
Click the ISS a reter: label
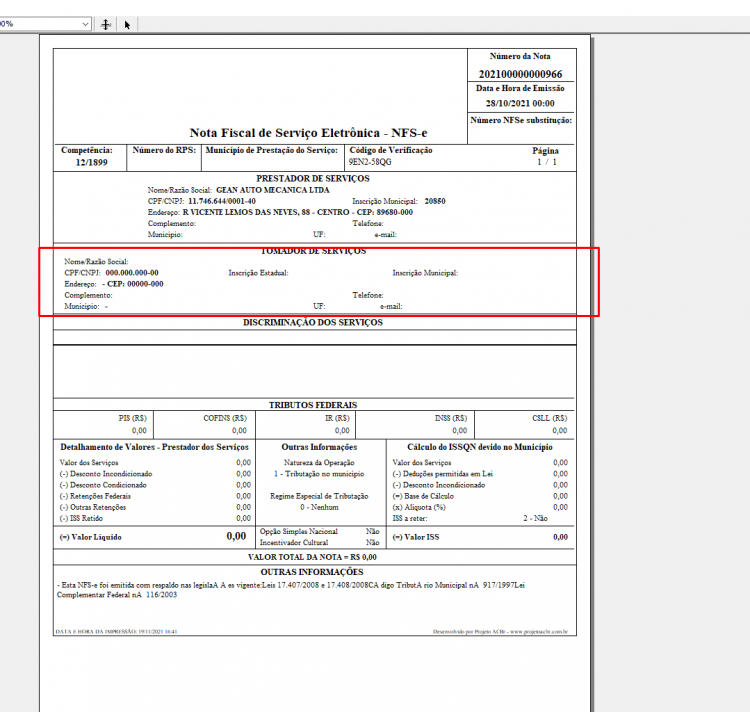(x=410, y=518)
